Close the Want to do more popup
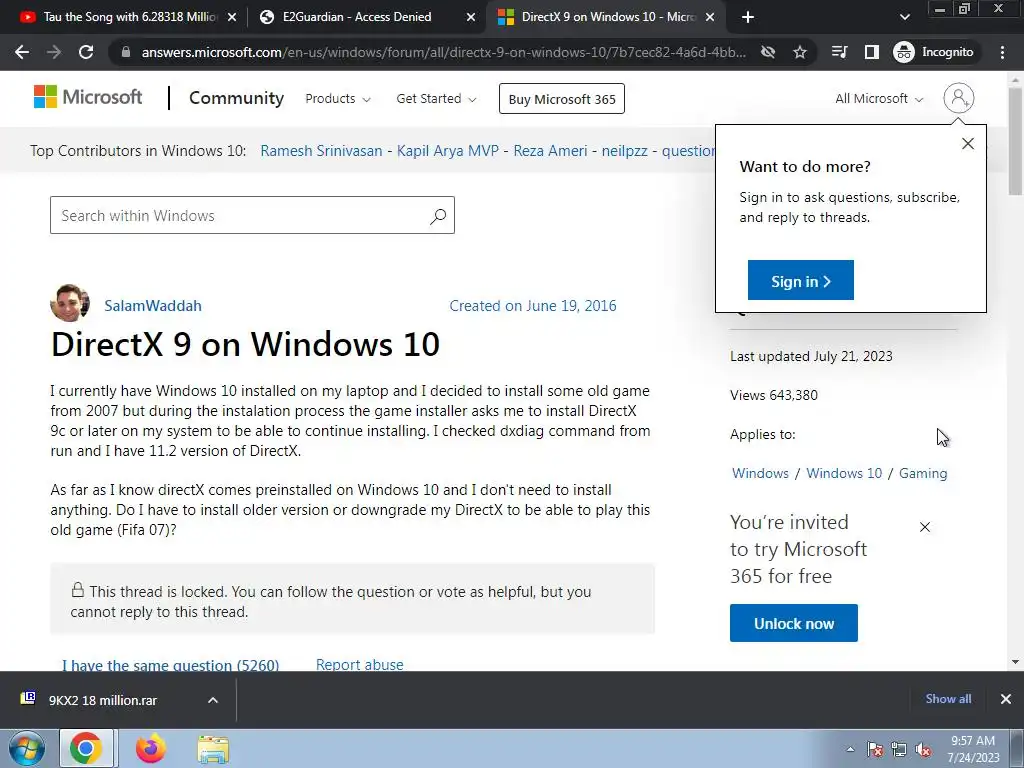Image resolution: width=1024 pixels, height=768 pixels. (x=968, y=144)
